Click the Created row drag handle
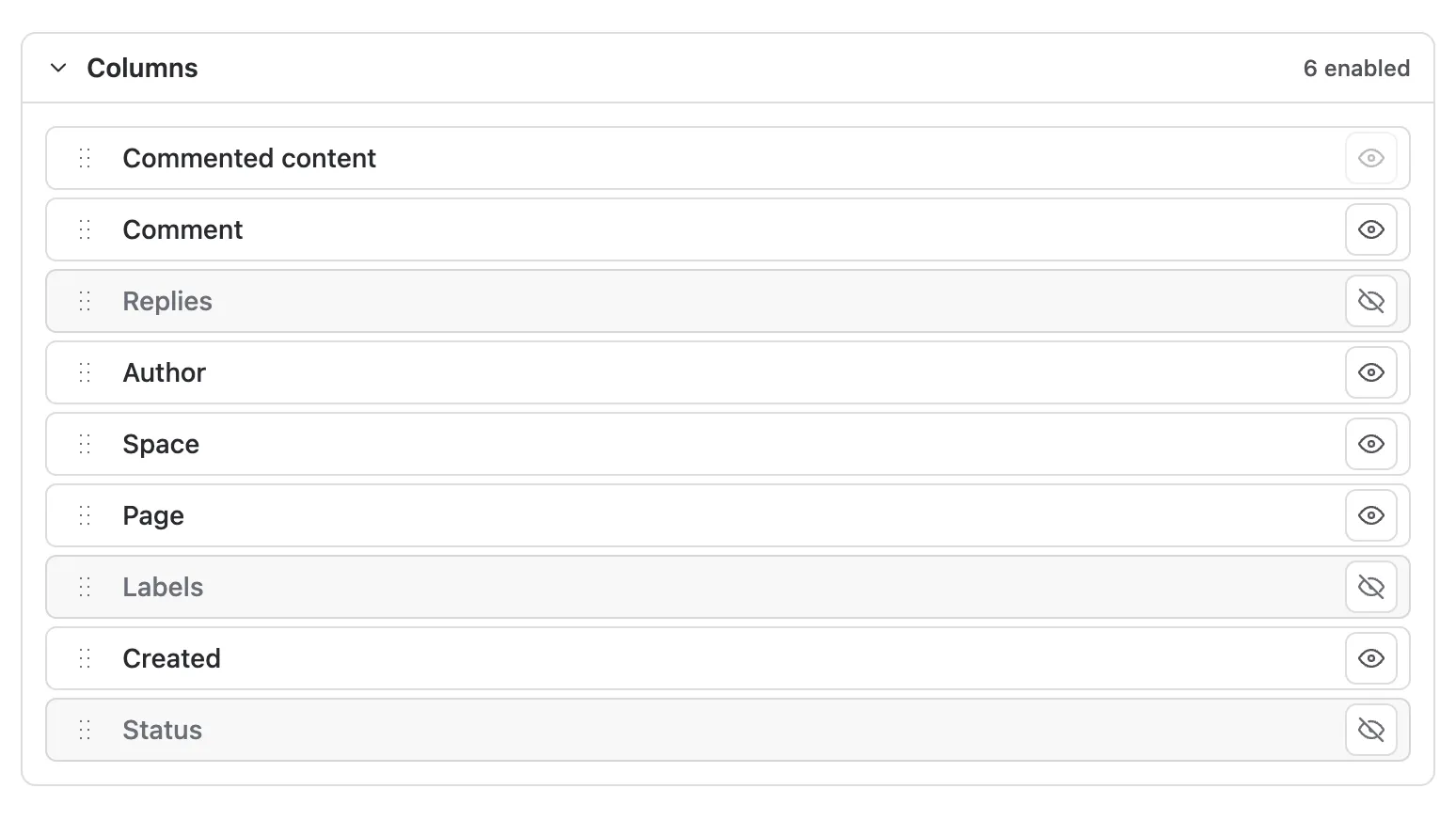 (85, 658)
